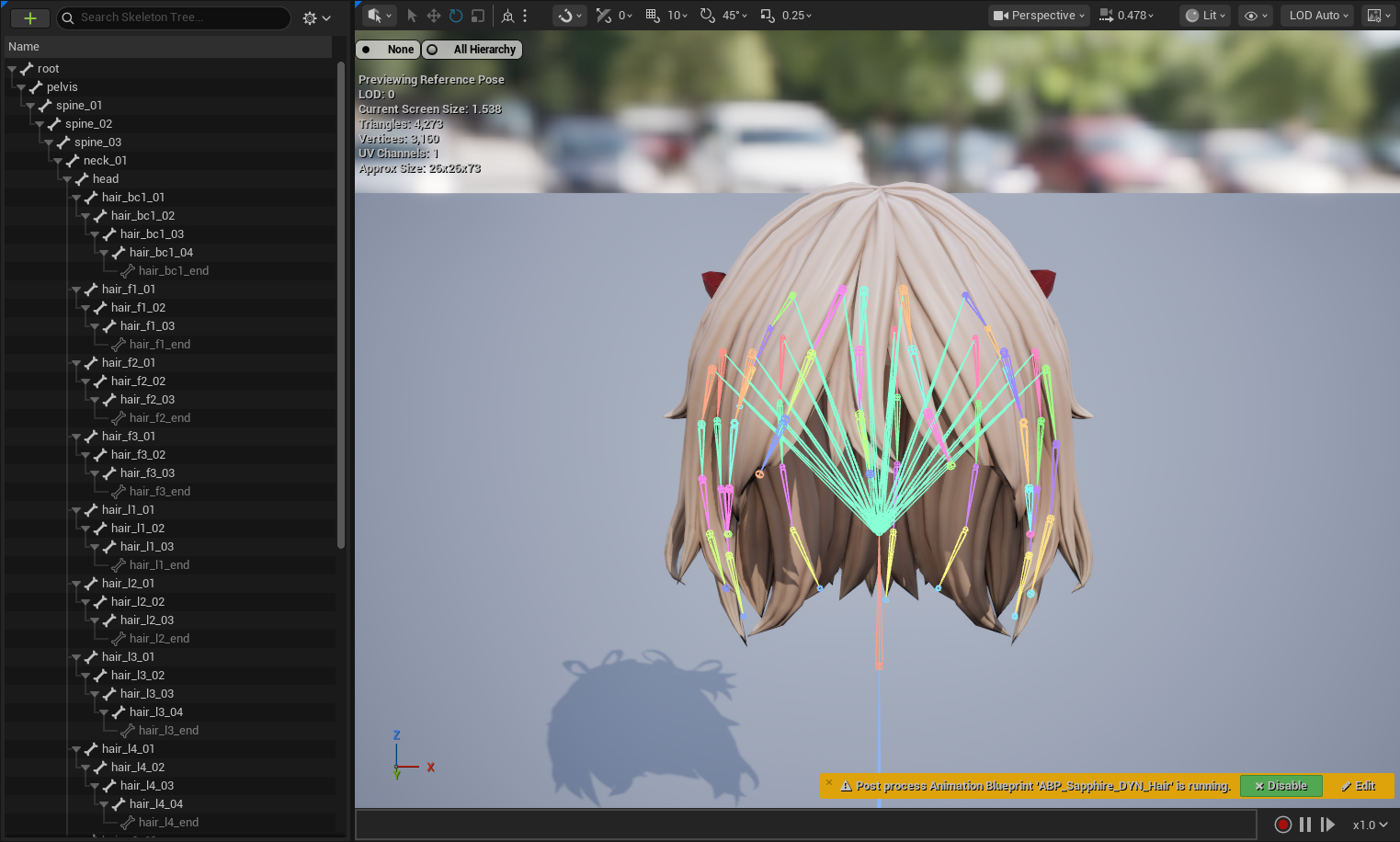The image size is (1400, 842).
Task: Collapse hair_f1_01 bone branch
Action: 76,290
